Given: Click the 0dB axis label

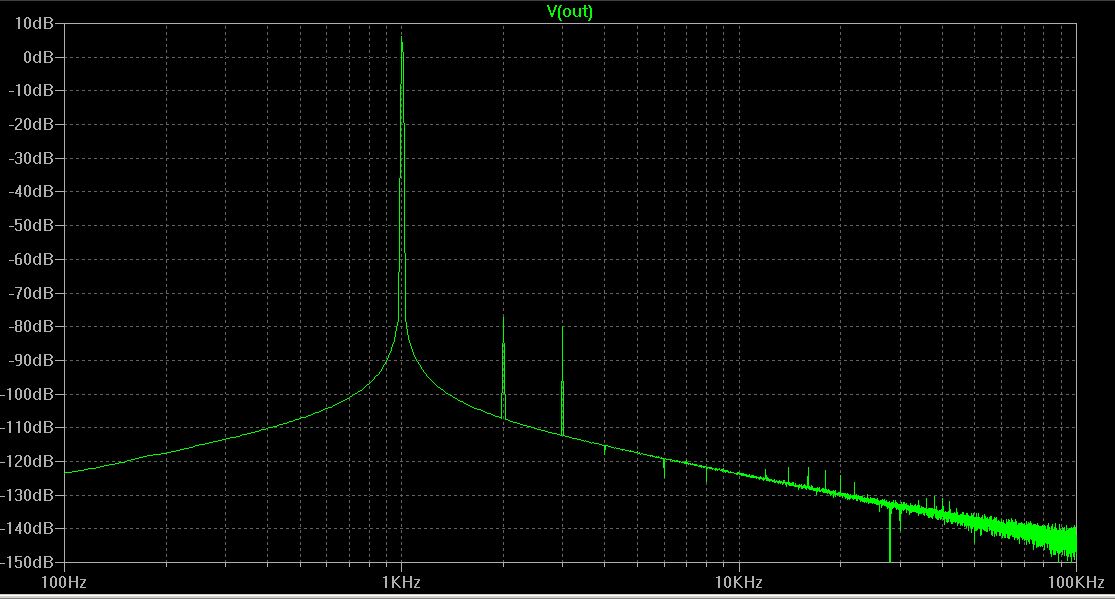Looking at the screenshot, I should pos(38,58).
